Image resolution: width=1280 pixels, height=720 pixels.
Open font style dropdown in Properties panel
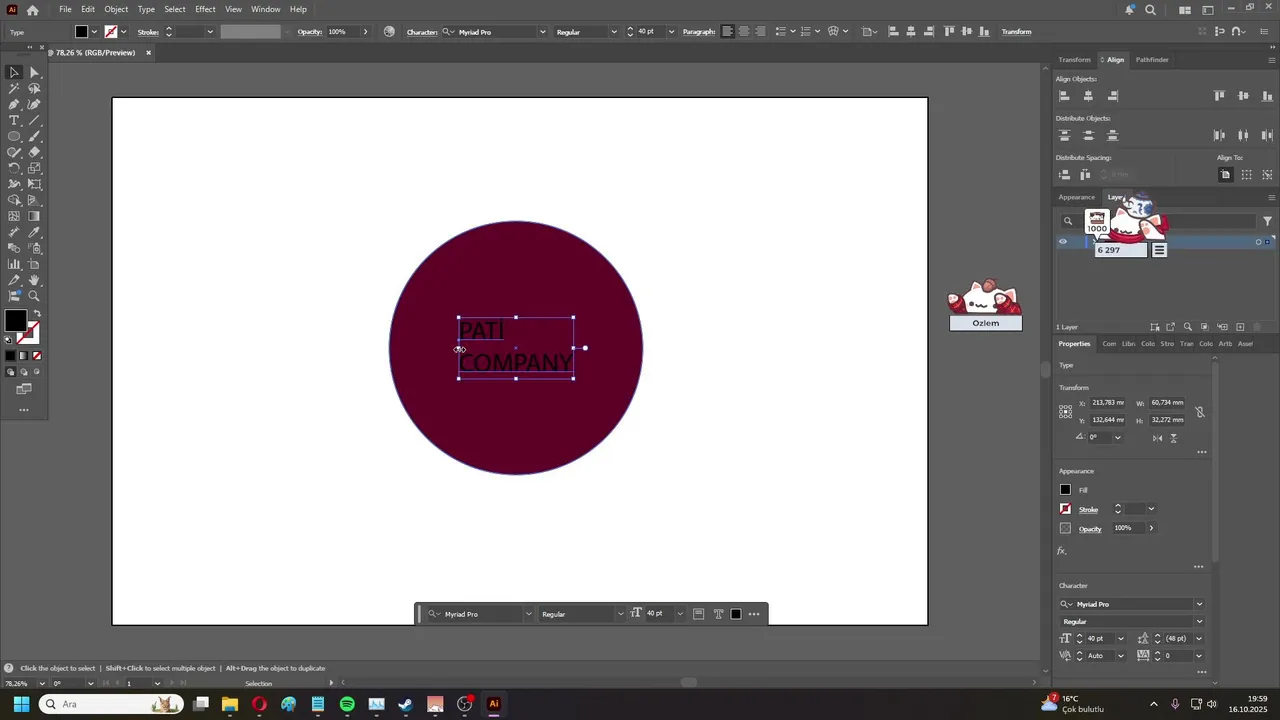tap(1199, 621)
